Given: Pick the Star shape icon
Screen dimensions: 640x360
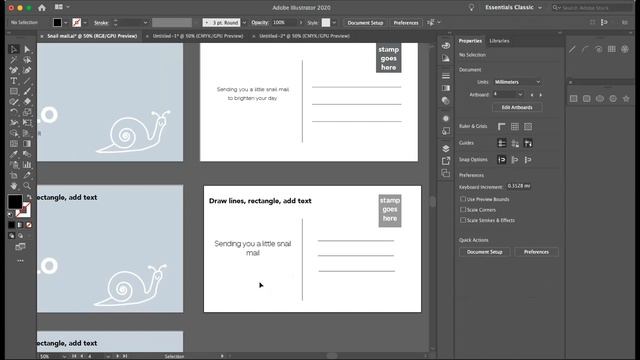Looking at the screenshot, I should coord(626,98).
